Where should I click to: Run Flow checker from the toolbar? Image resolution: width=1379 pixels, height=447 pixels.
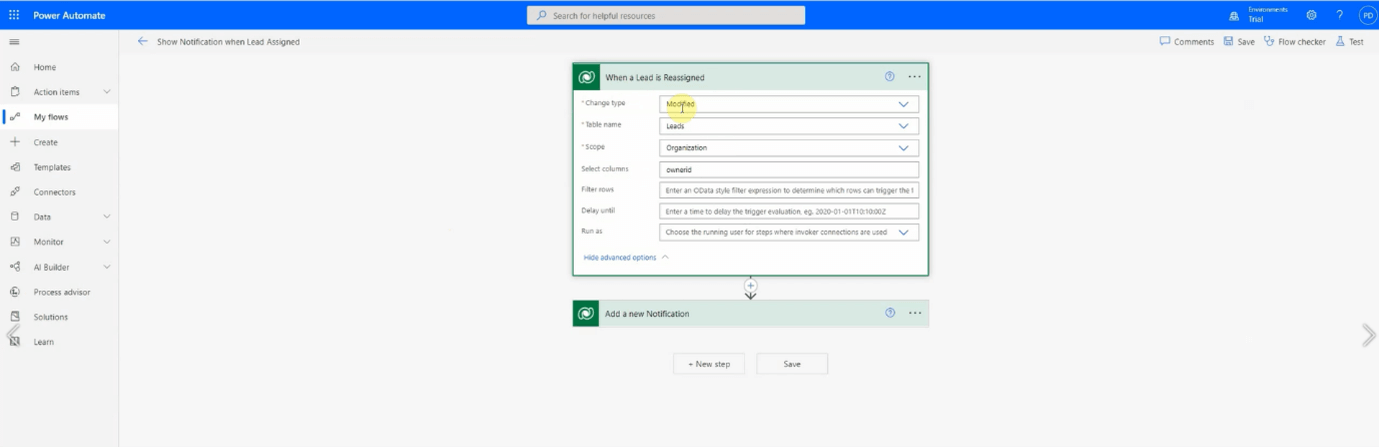click(1294, 42)
